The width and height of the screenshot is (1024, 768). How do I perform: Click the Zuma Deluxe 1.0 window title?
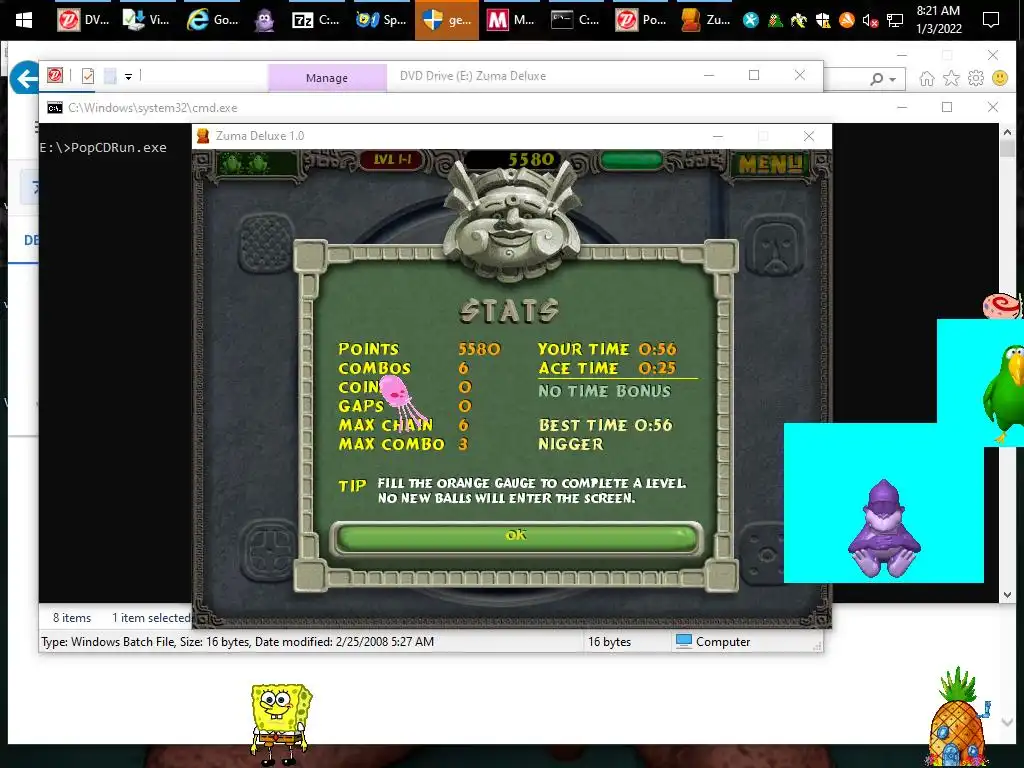[260, 136]
